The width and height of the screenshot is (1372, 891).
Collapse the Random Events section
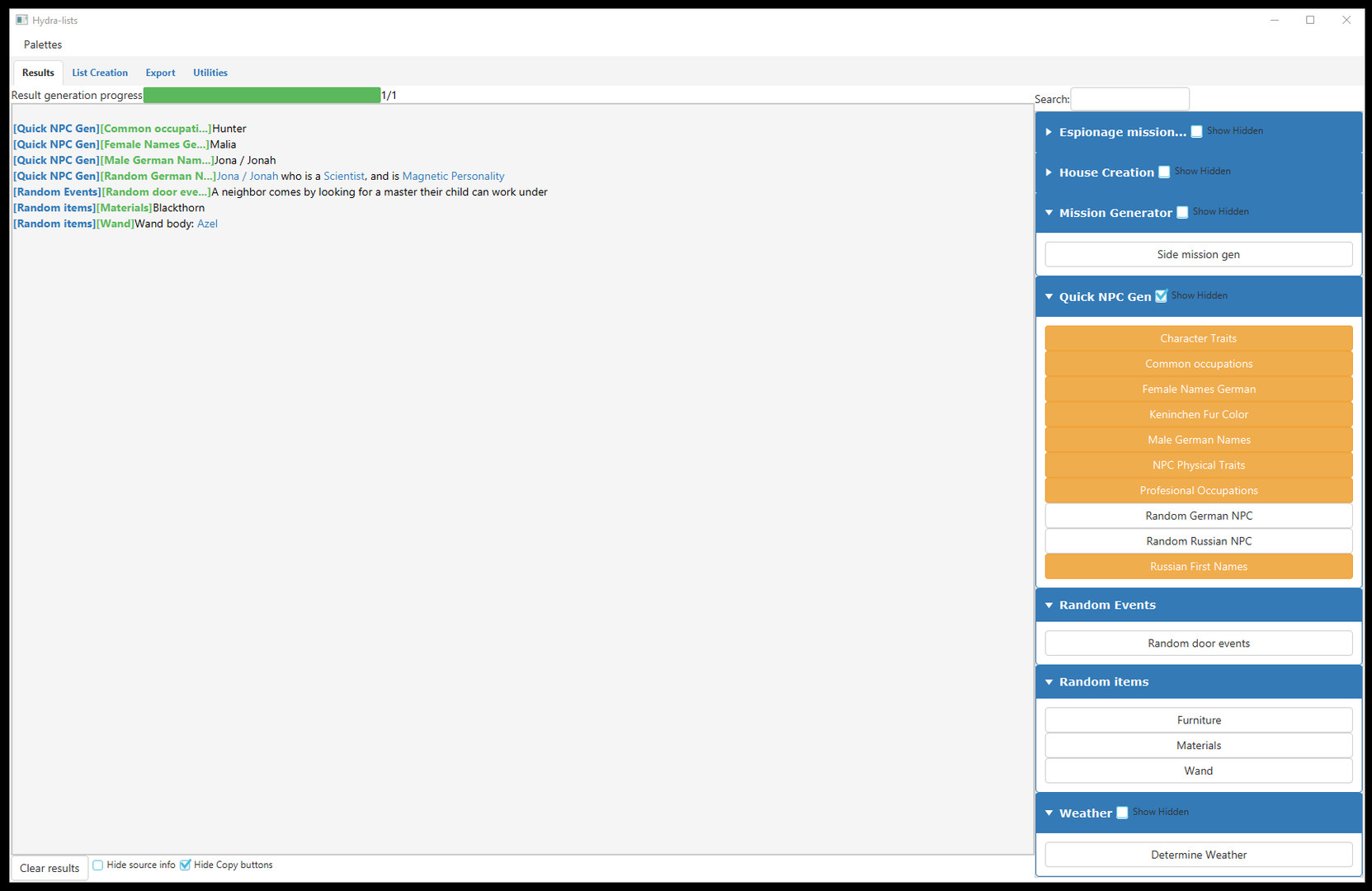pyautogui.click(x=1049, y=606)
